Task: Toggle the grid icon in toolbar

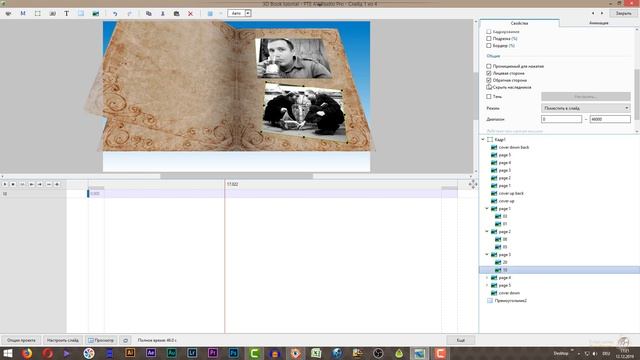Action: coord(210,13)
